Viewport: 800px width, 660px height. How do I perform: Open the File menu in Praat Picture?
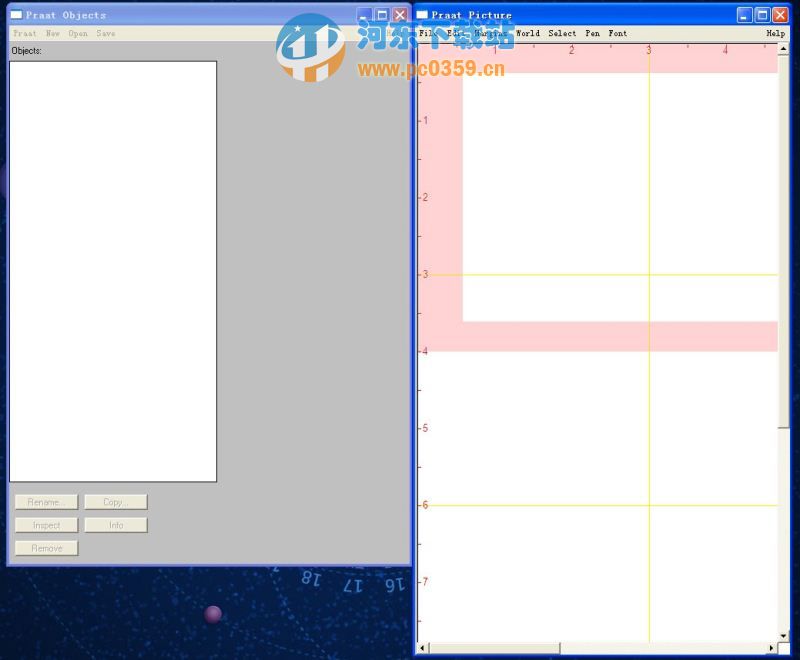point(427,33)
